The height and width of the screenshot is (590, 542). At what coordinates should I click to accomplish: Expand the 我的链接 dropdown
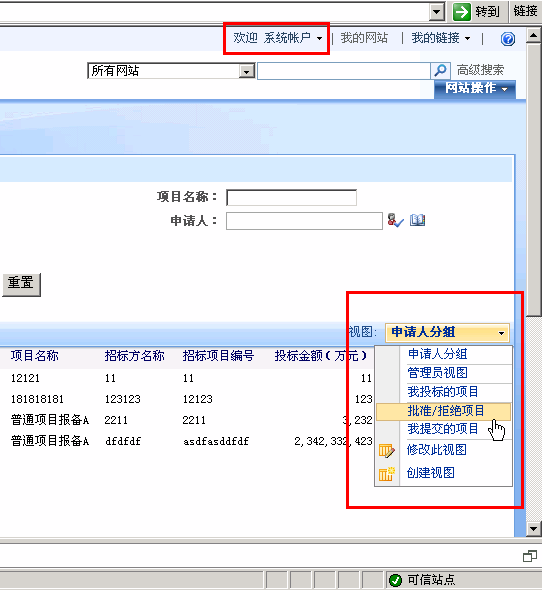pos(441,38)
